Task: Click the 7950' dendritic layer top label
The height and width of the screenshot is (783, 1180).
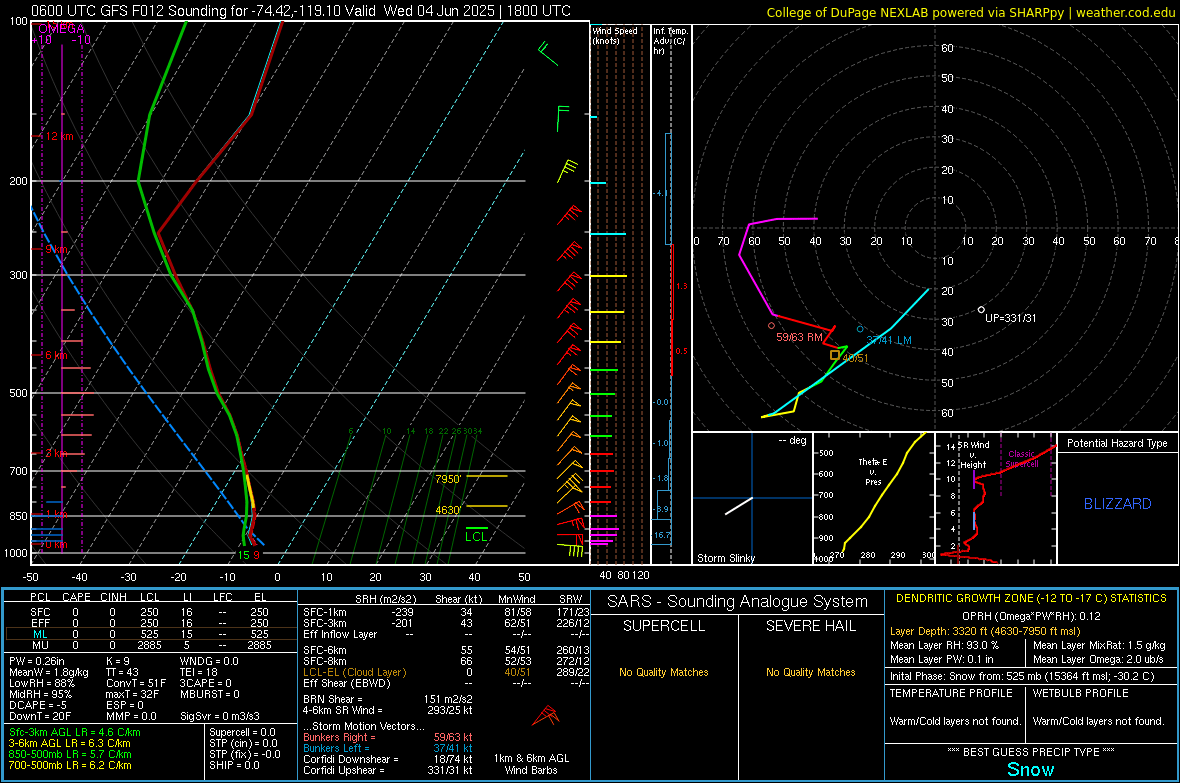Action: click(x=448, y=479)
